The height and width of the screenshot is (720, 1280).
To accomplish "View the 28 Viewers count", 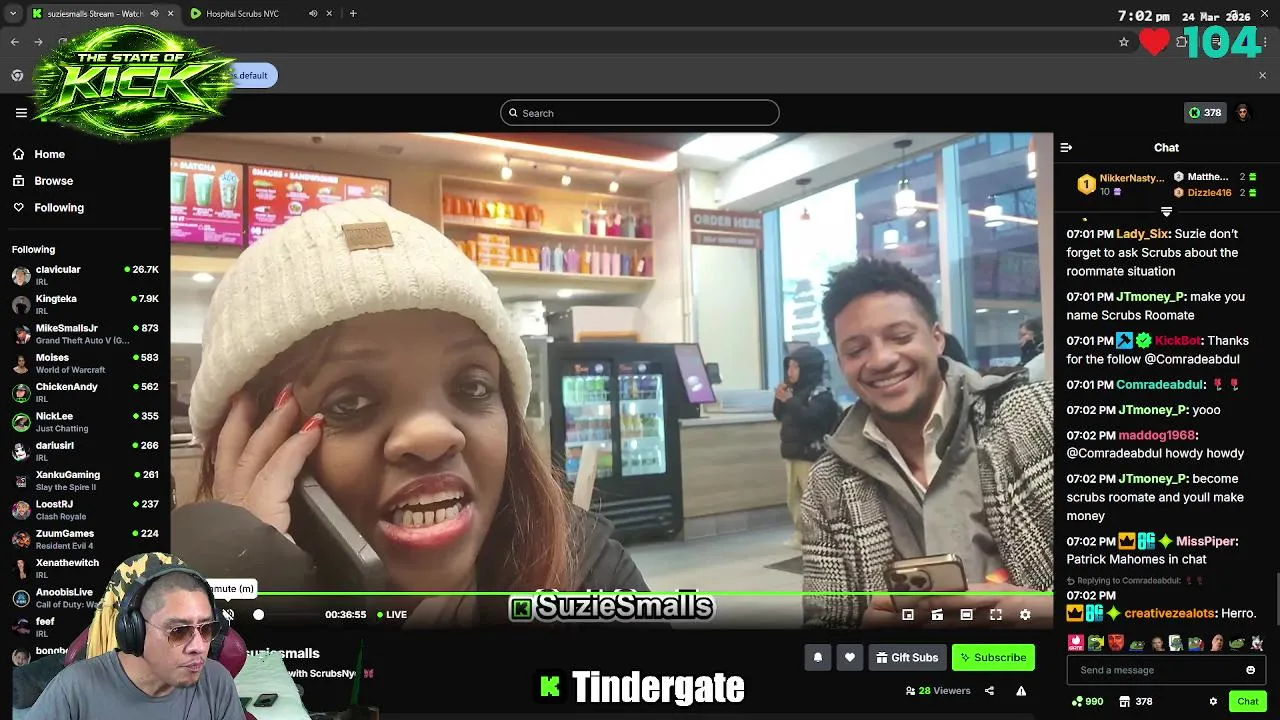I will tap(938, 690).
